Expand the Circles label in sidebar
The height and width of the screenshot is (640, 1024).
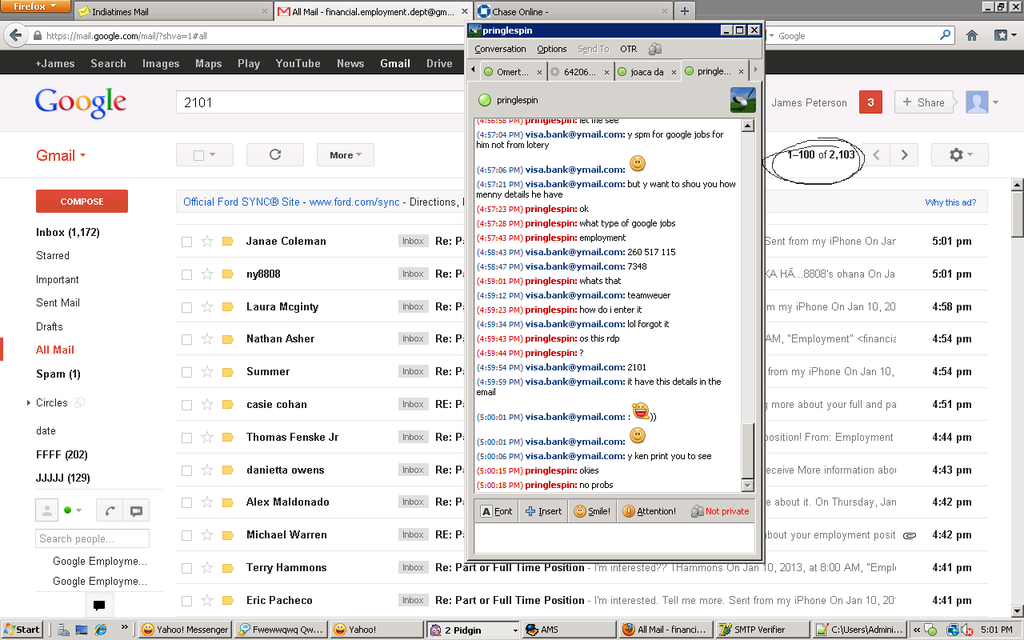[x=29, y=403]
